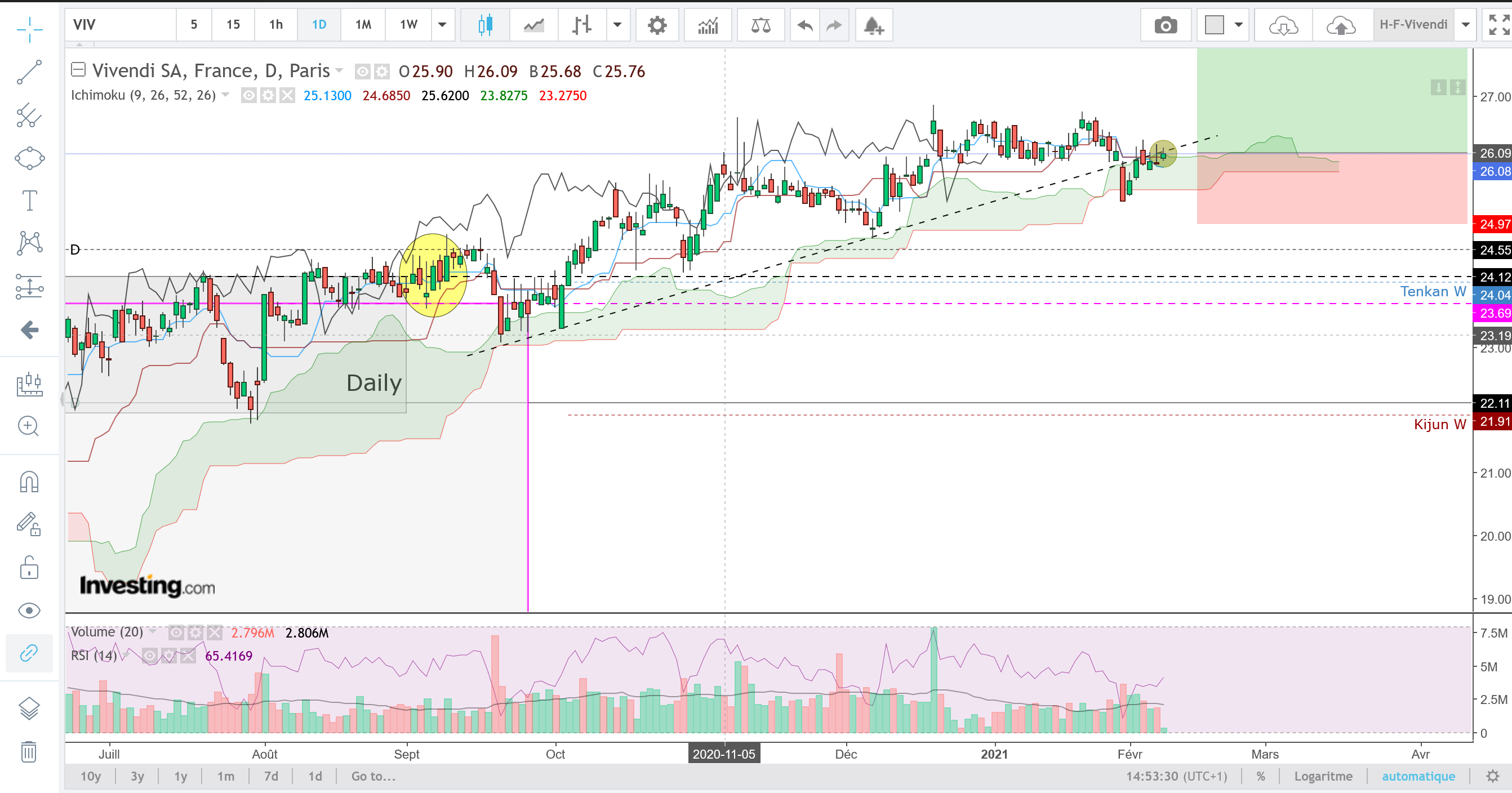Toggle RSI (14) indicator visibility eye
Viewport: 1512px width, 793px height.
click(x=150, y=656)
